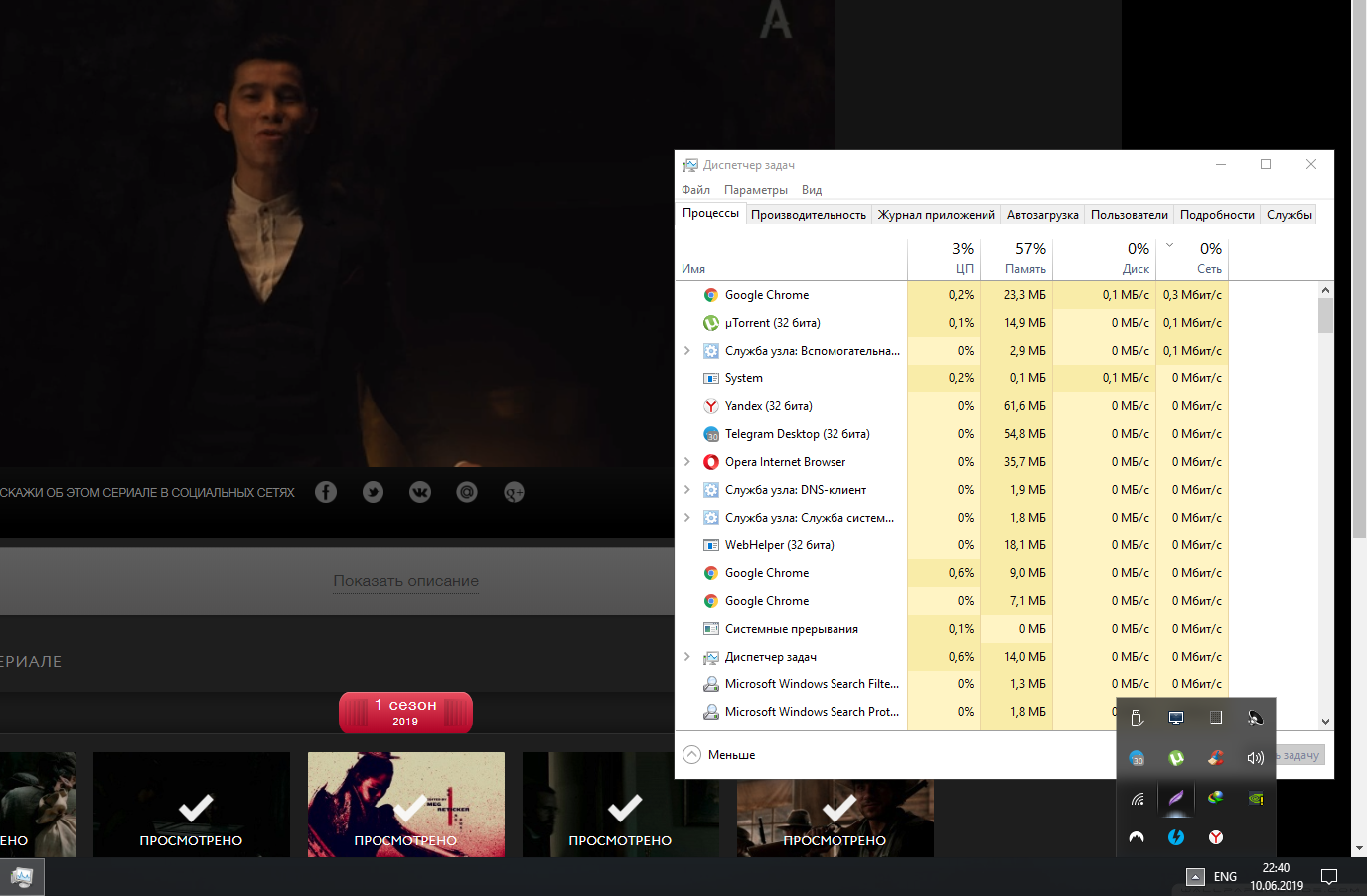The image size is (1367, 896).
Task: Open the Автозагрузка tab
Action: pos(1042,215)
